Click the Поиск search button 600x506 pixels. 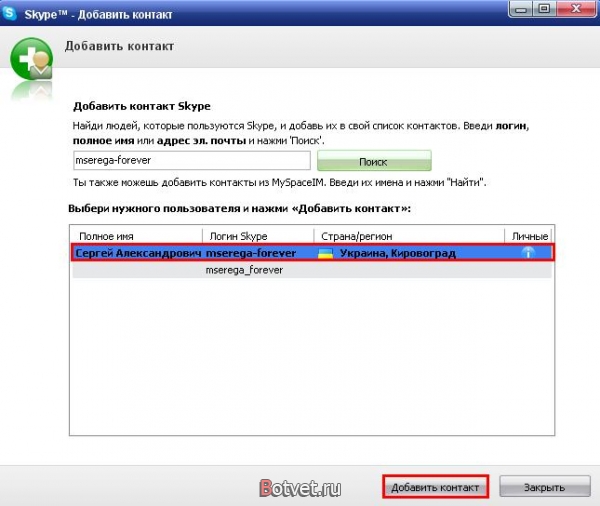pyautogui.click(x=374, y=161)
